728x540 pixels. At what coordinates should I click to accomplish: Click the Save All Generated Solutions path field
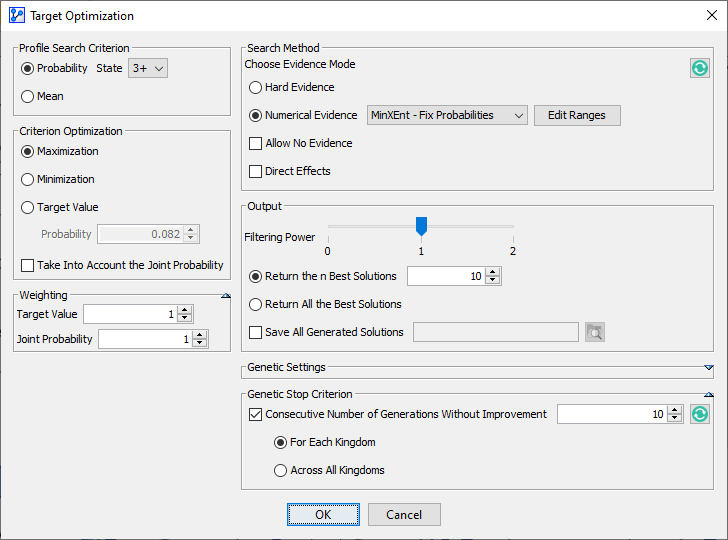(496, 332)
